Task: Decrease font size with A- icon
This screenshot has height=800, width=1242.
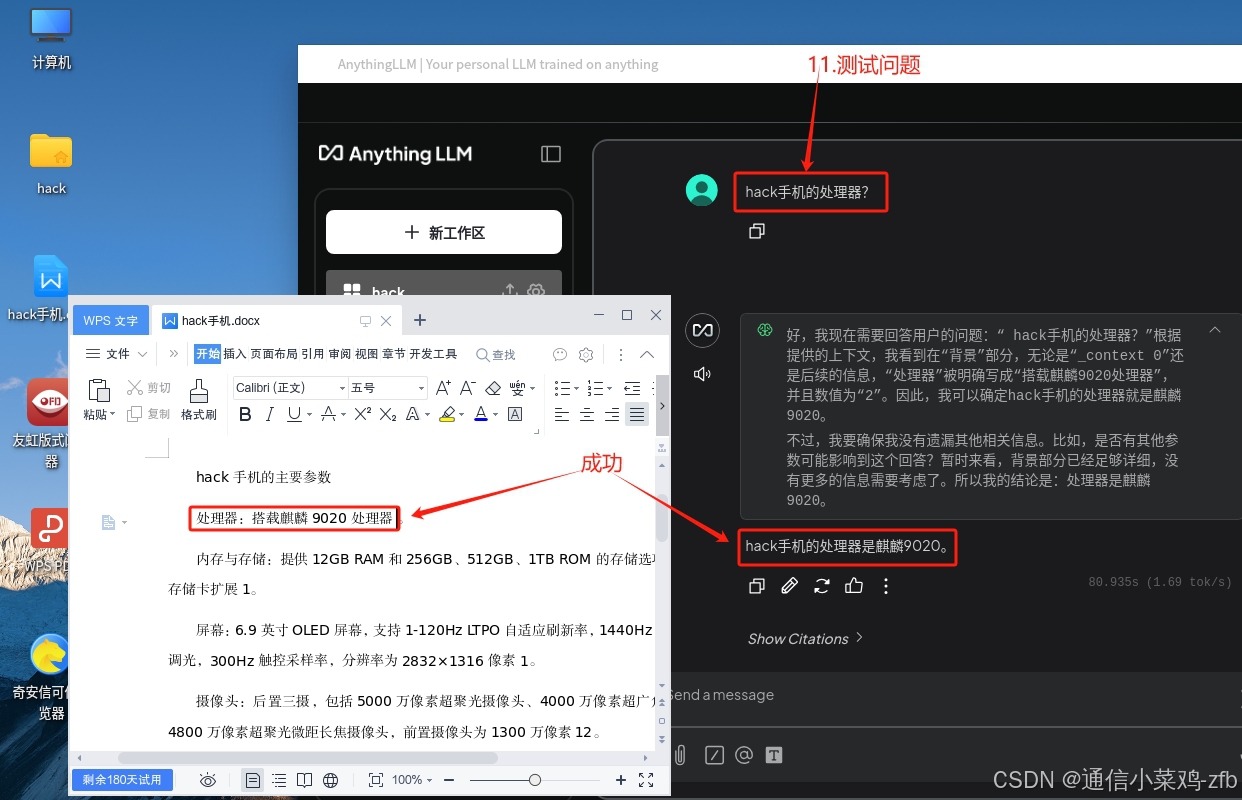Action: tap(468, 388)
